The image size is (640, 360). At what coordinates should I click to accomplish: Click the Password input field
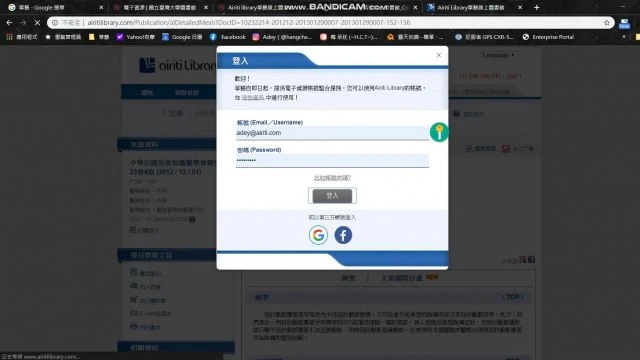332,160
